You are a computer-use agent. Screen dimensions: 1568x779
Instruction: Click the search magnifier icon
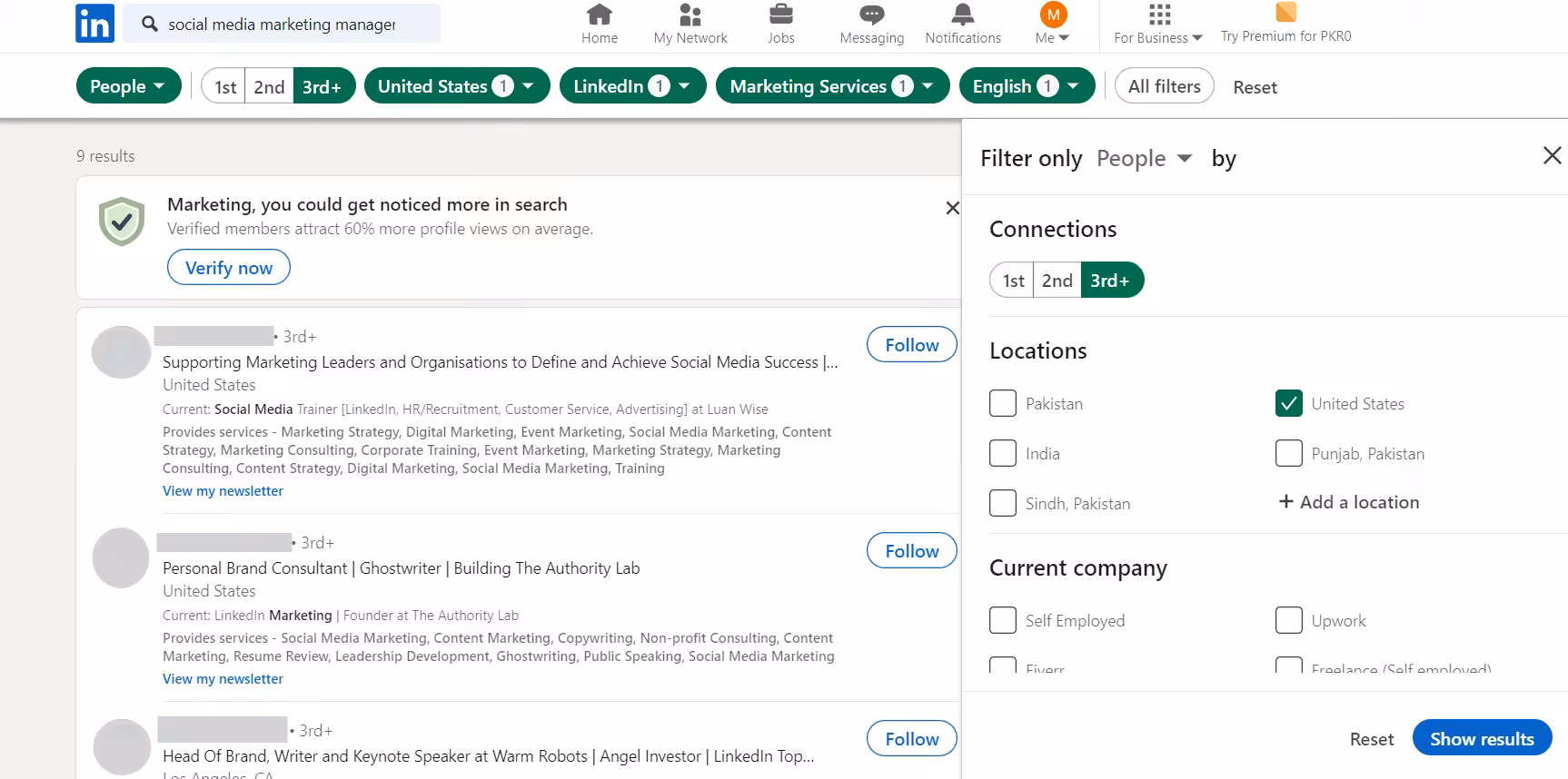(150, 24)
